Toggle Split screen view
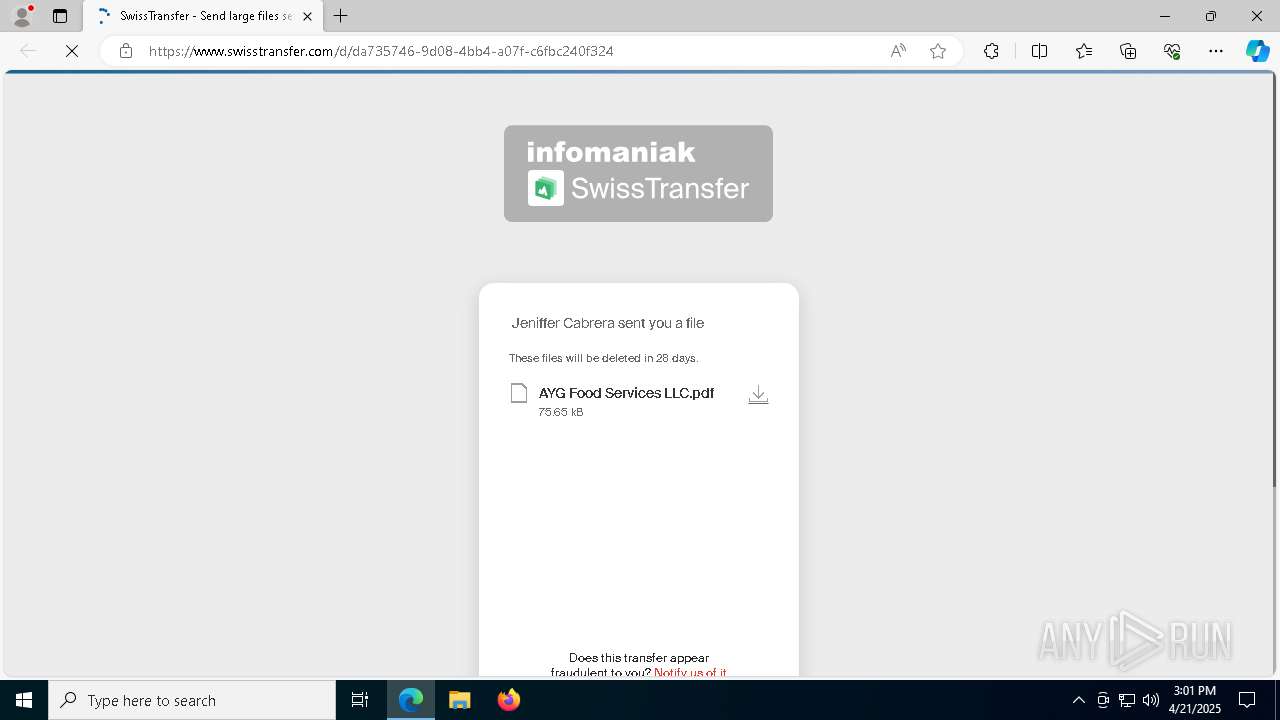The width and height of the screenshot is (1280, 720). [x=1039, y=51]
